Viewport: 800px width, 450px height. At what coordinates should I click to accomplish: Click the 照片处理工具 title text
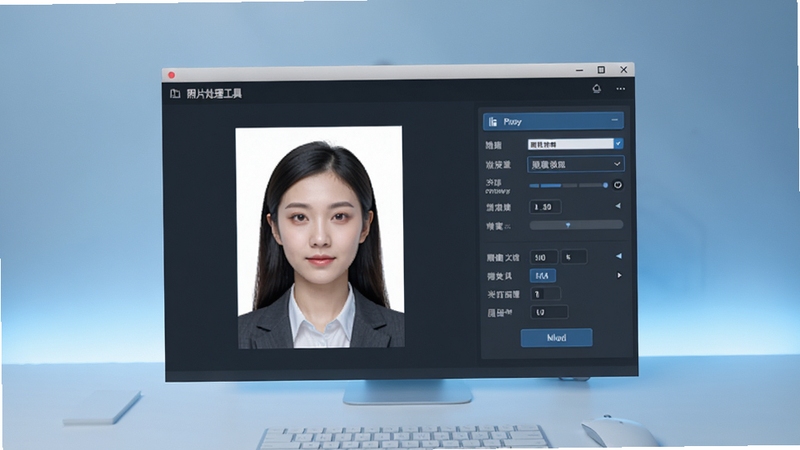click(x=214, y=93)
